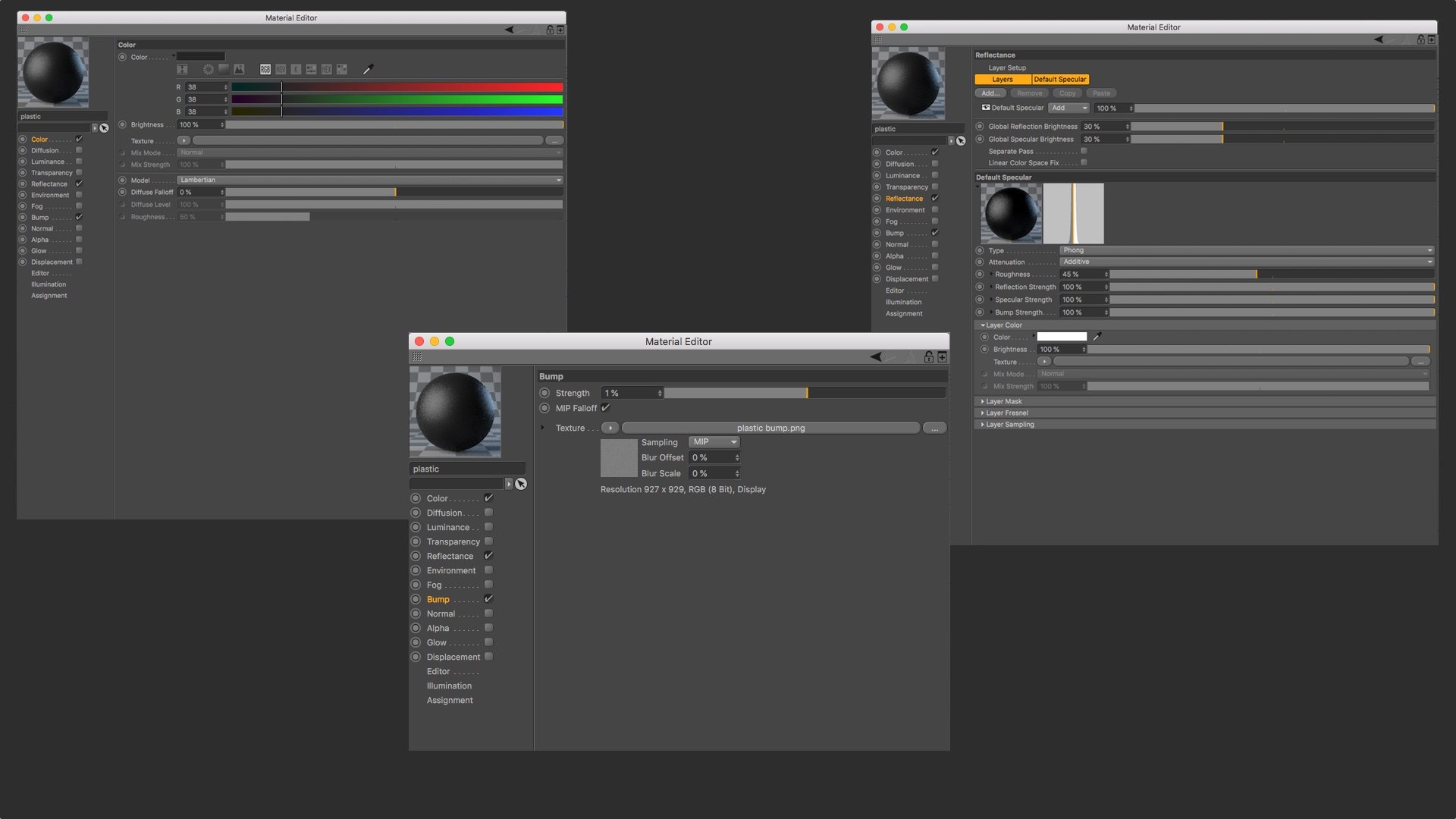Switch to HEX color mode icon
Viewport: 1456px width, 819px height.
(327, 69)
